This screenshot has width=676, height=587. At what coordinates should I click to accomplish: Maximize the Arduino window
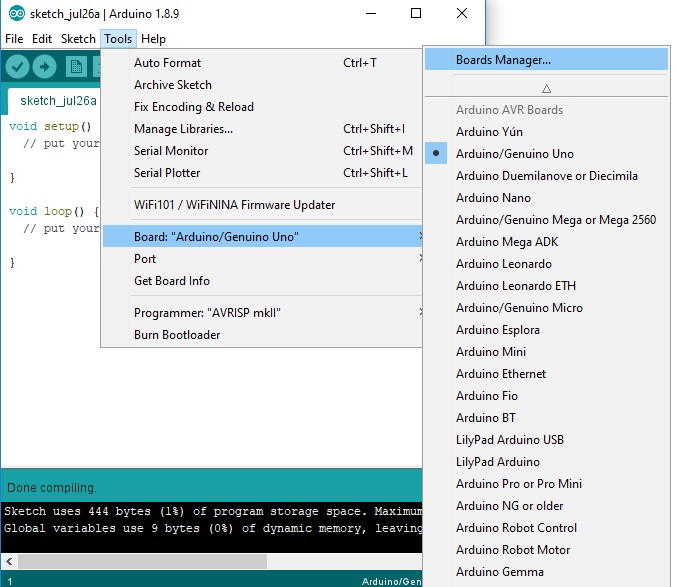coord(416,13)
